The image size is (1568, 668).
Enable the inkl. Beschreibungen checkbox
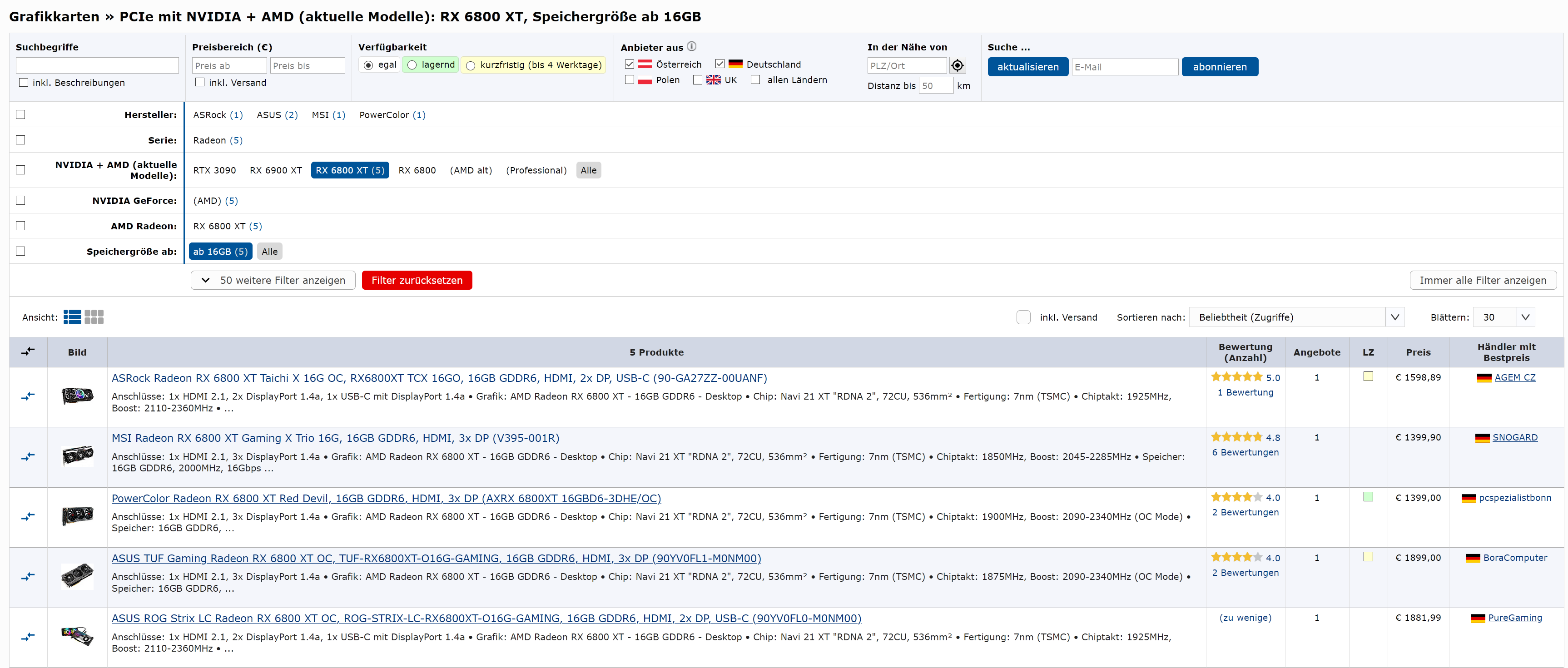(x=23, y=83)
